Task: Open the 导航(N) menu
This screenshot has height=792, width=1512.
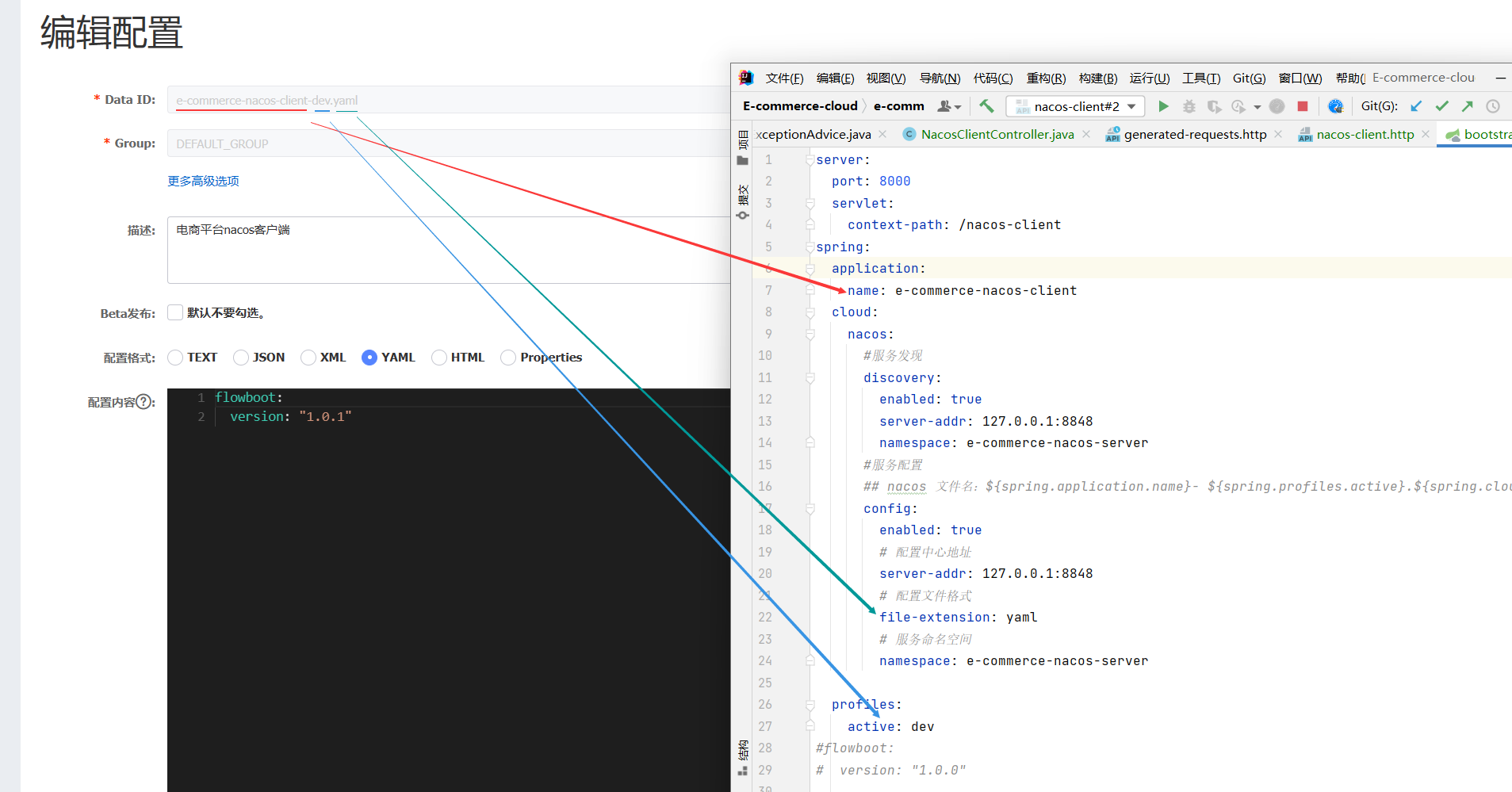Action: [940, 78]
